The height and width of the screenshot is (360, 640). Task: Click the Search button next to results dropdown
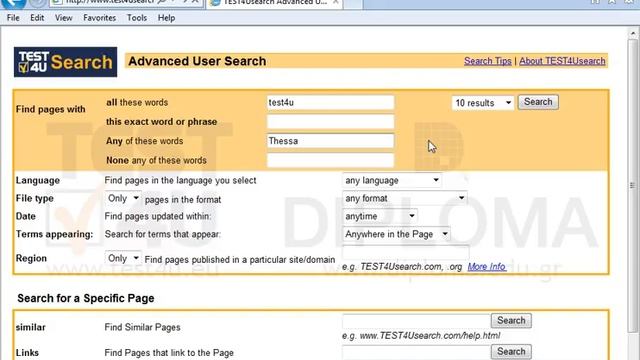(x=538, y=102)
